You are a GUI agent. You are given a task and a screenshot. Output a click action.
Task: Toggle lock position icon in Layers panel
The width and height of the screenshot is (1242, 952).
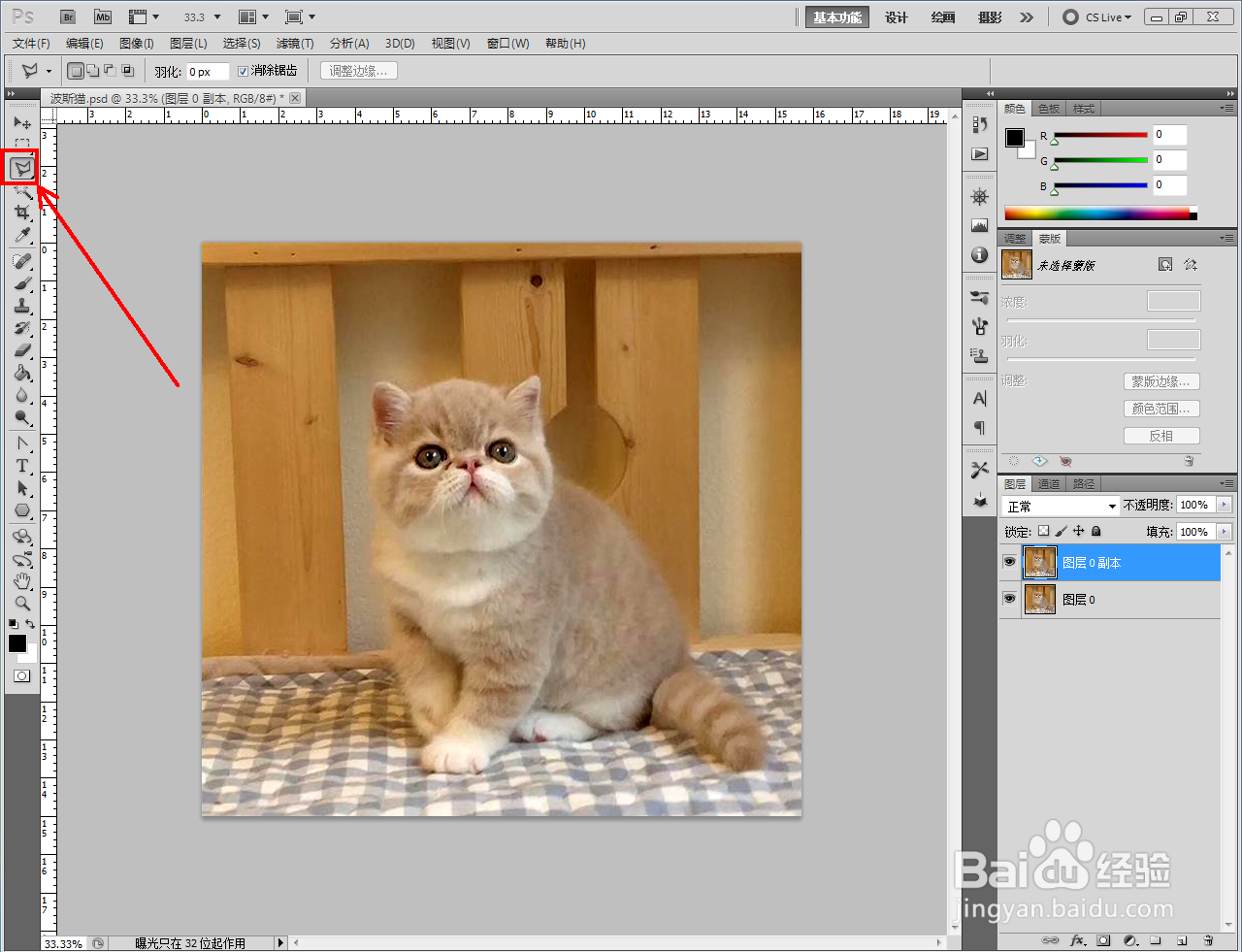point(1078,531)
